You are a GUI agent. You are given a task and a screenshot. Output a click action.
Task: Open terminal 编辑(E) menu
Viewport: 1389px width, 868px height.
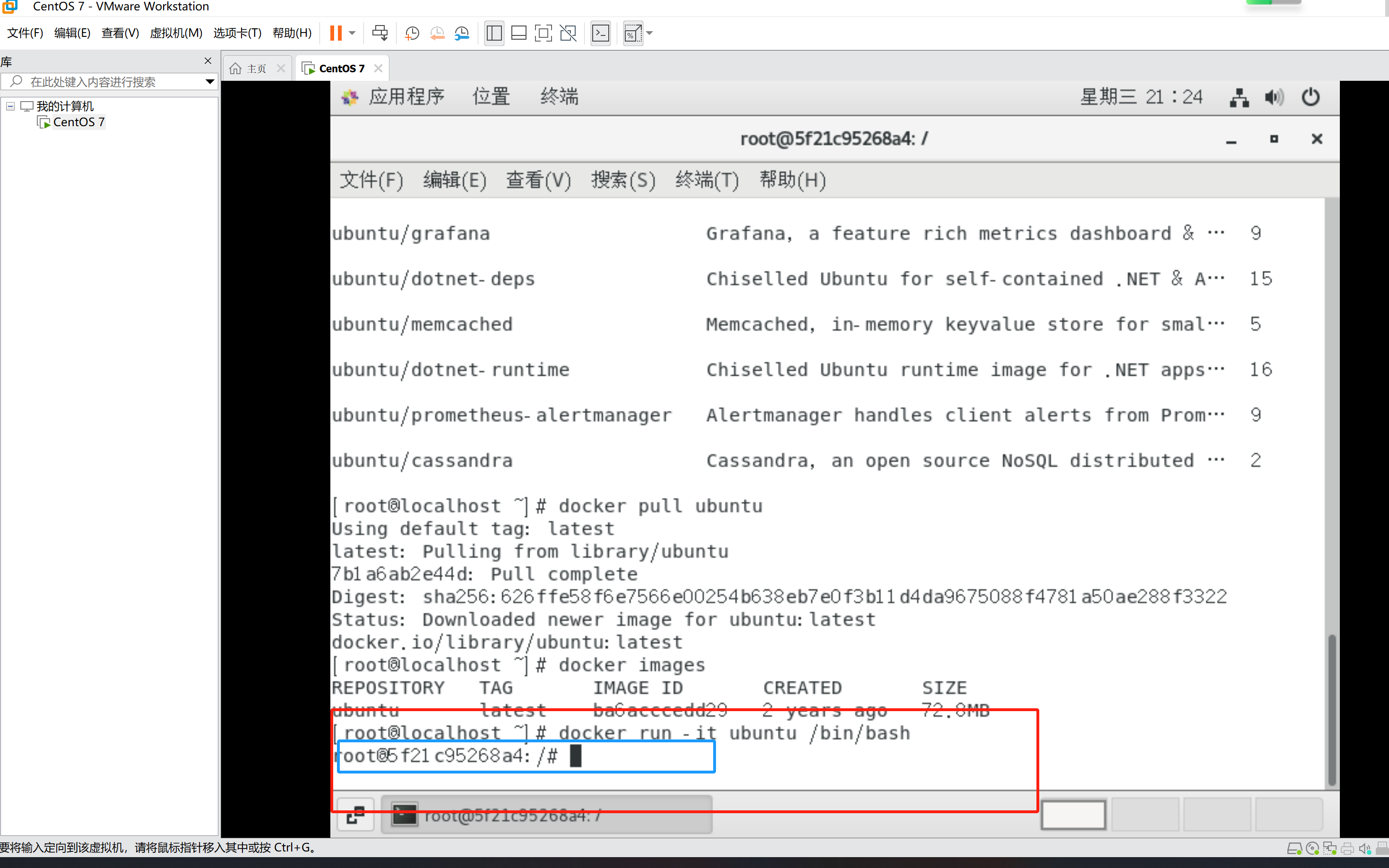pyautogui.click(x=455, y=180)
